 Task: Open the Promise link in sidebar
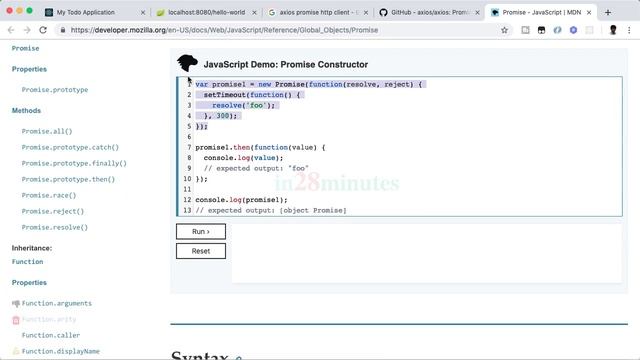pos(25,48)
